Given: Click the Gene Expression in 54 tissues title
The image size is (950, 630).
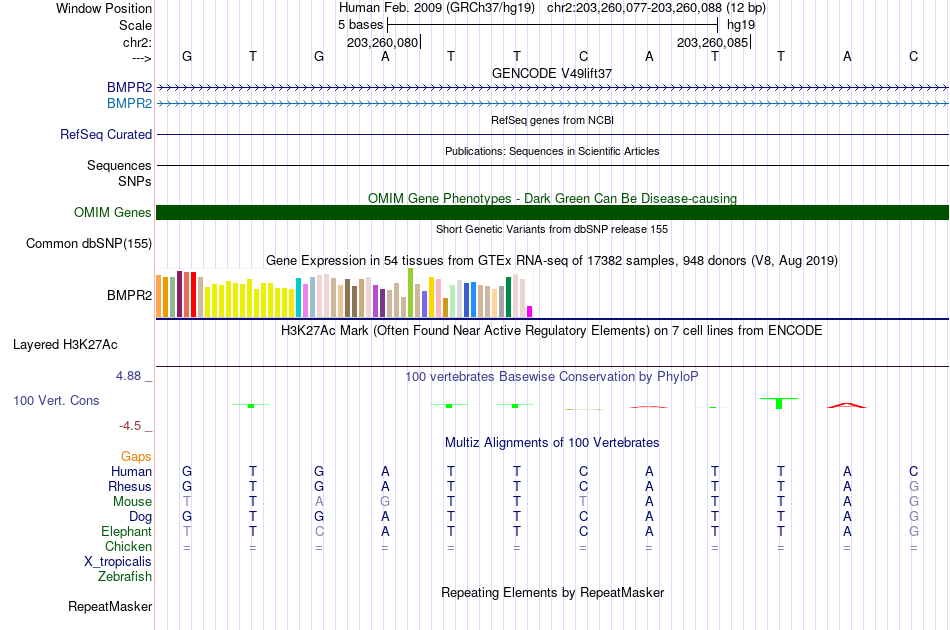Looking at the screenshot, I should (552, 260).
